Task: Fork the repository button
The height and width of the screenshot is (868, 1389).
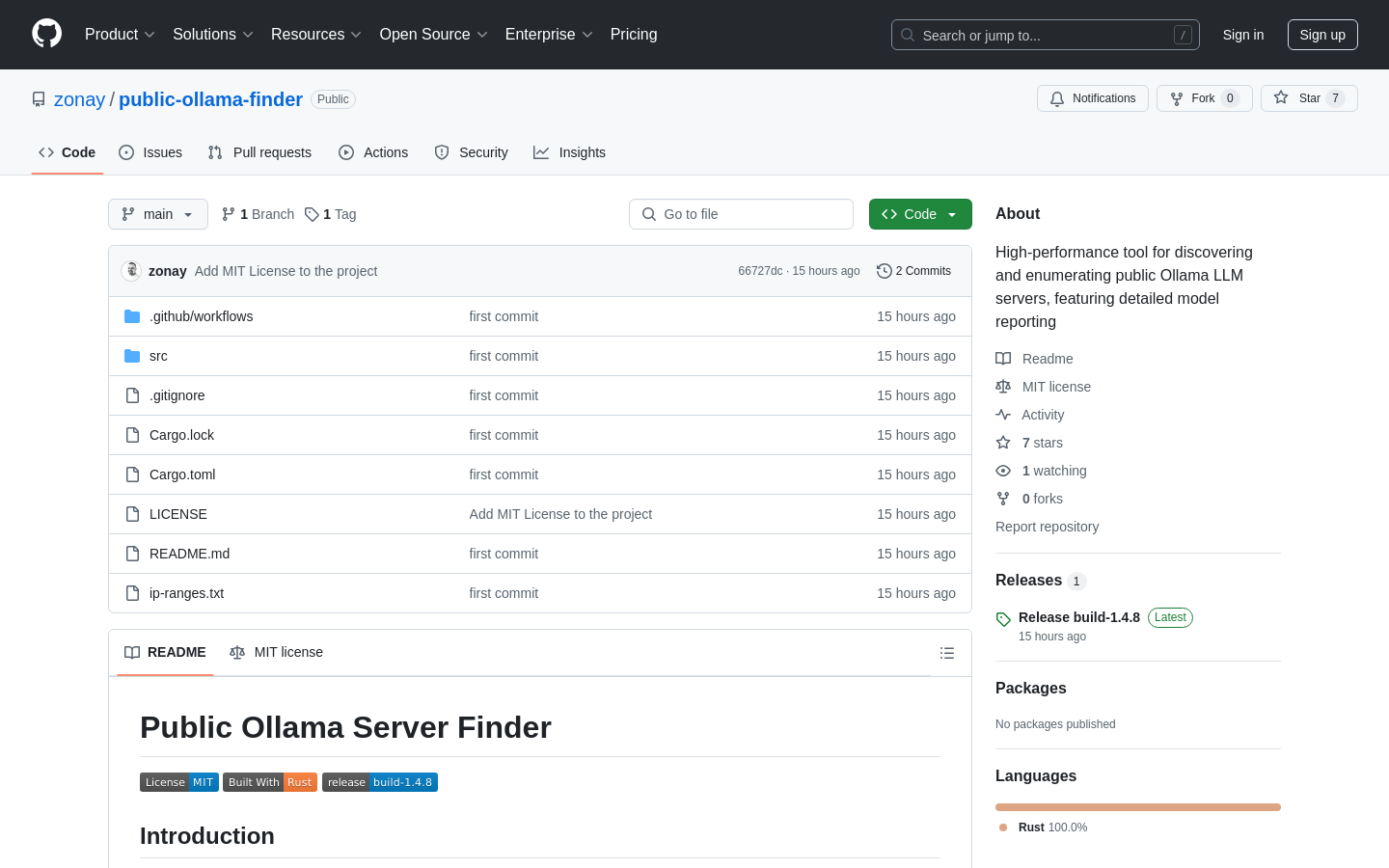Action: (1205, 98)
